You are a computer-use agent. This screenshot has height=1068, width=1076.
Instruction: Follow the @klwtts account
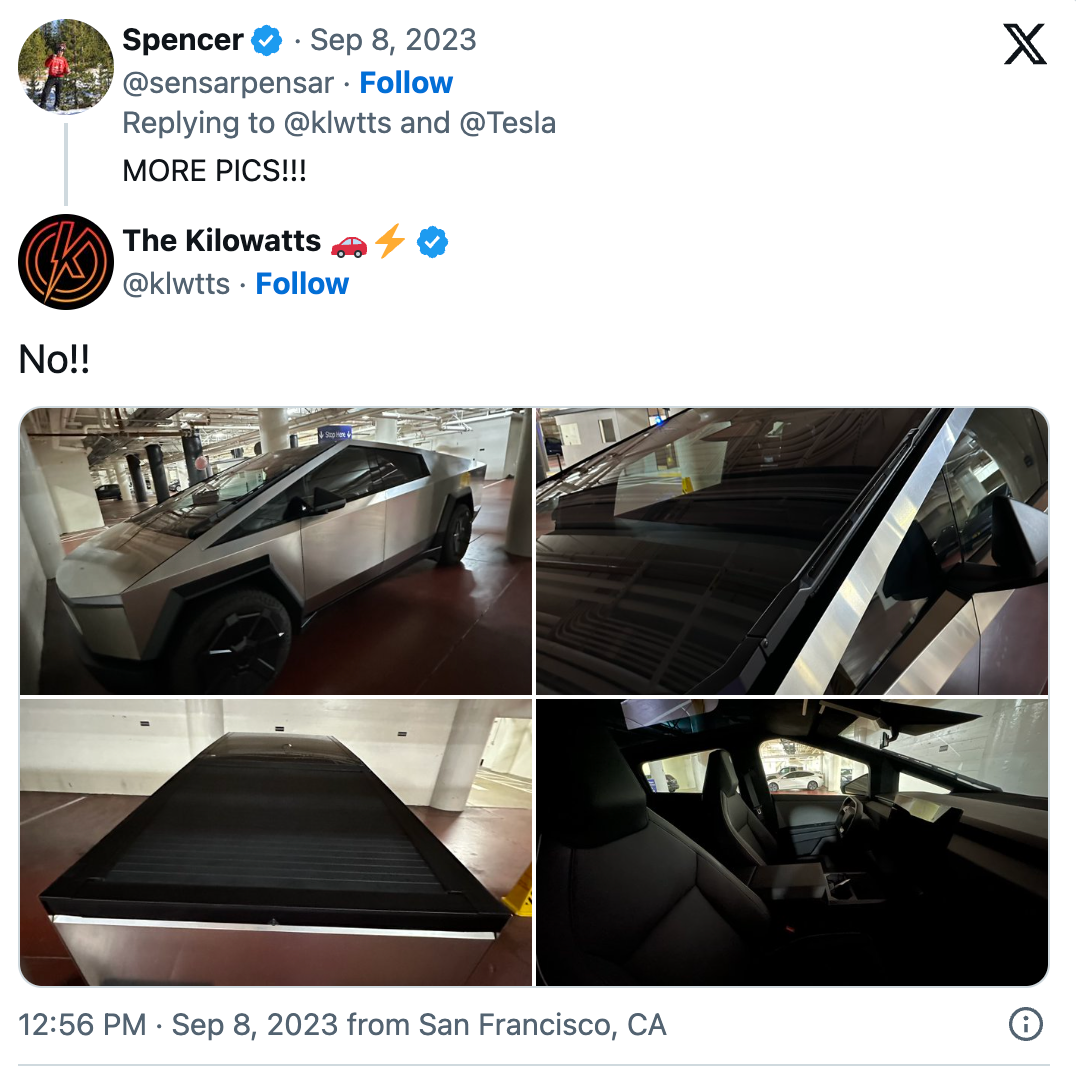302,284
